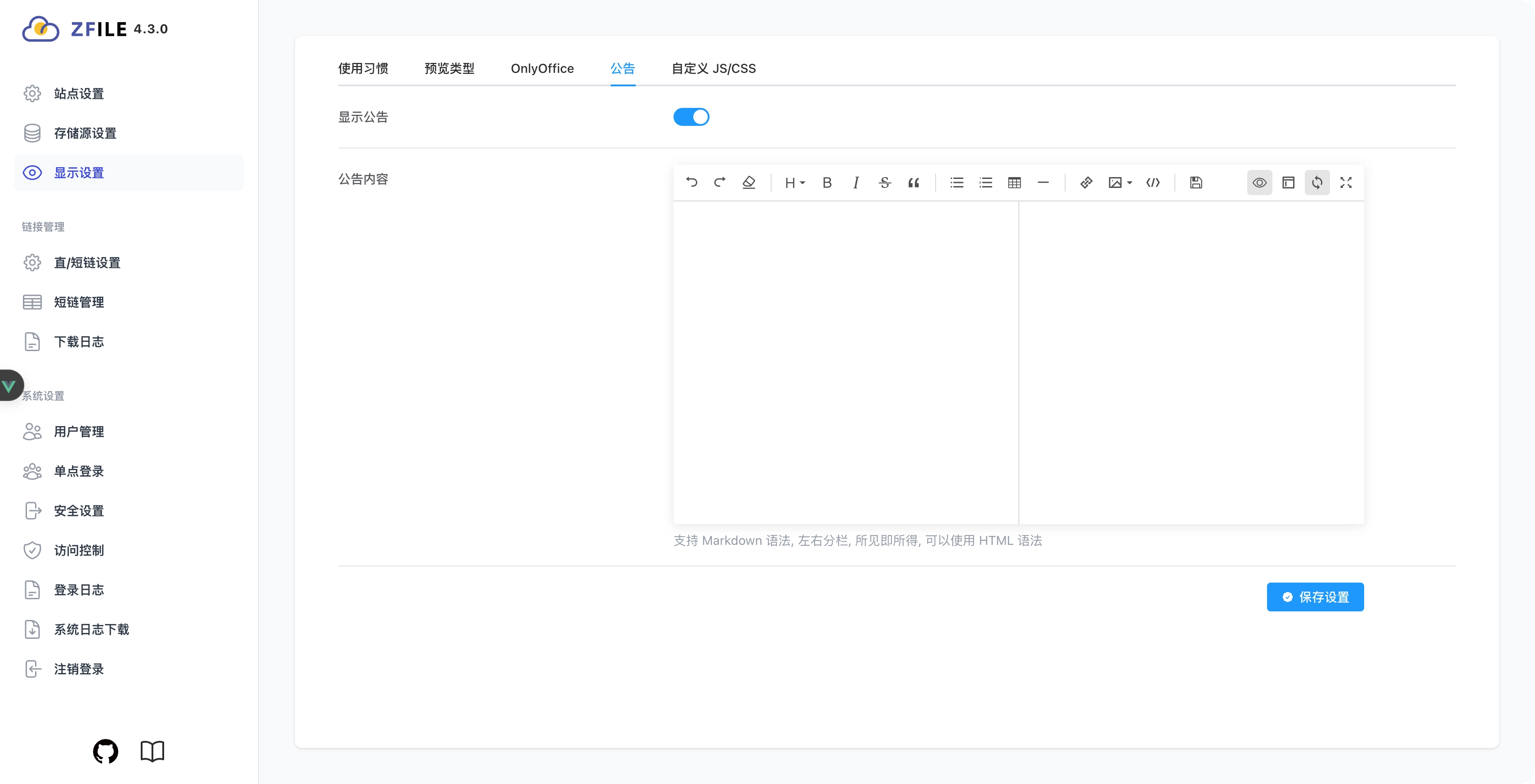
Task: Click the 用户管理 people icon
Action: pos(32,431)
